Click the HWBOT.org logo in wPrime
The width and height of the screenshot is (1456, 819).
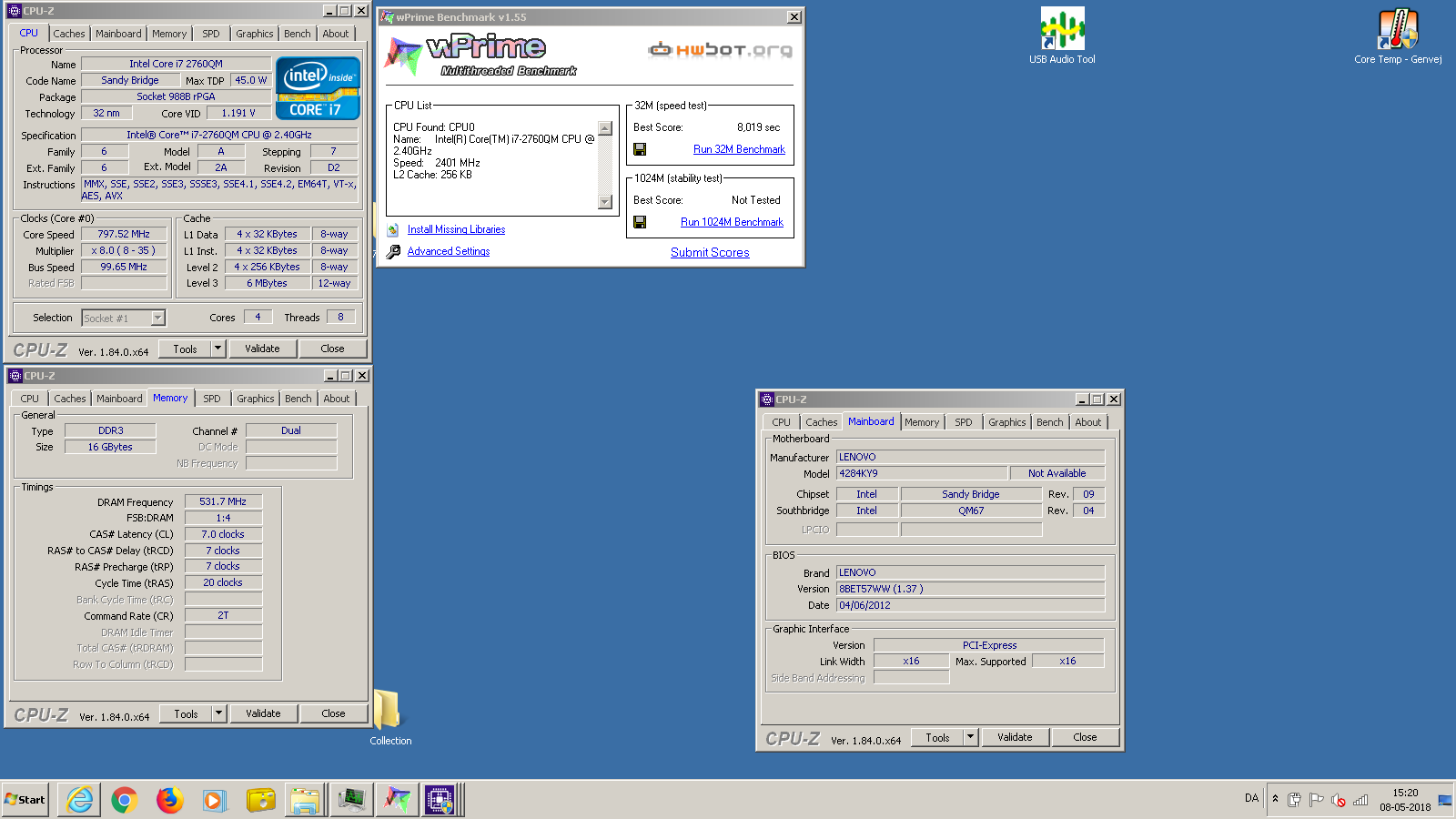[x=720, y=50]
